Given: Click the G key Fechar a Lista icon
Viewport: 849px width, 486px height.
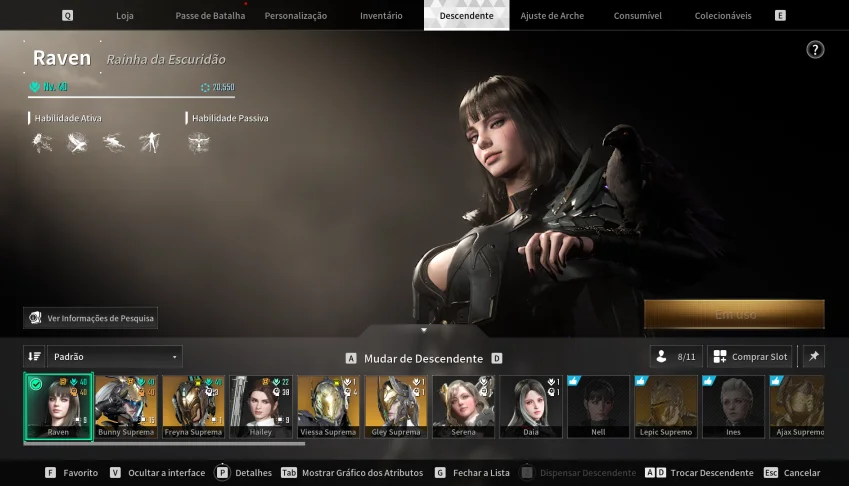Looking at the screenshot, I should 440,472.
